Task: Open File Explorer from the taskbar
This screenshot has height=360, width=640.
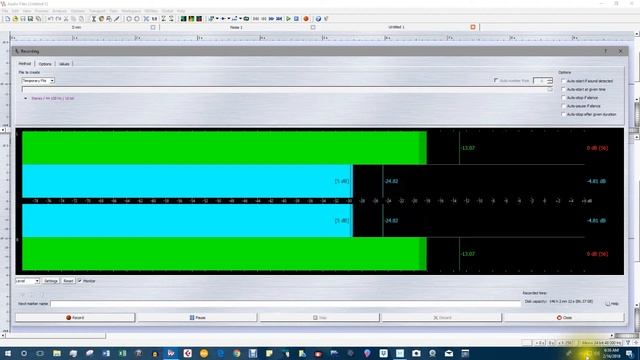Action: tap(57, 353)
